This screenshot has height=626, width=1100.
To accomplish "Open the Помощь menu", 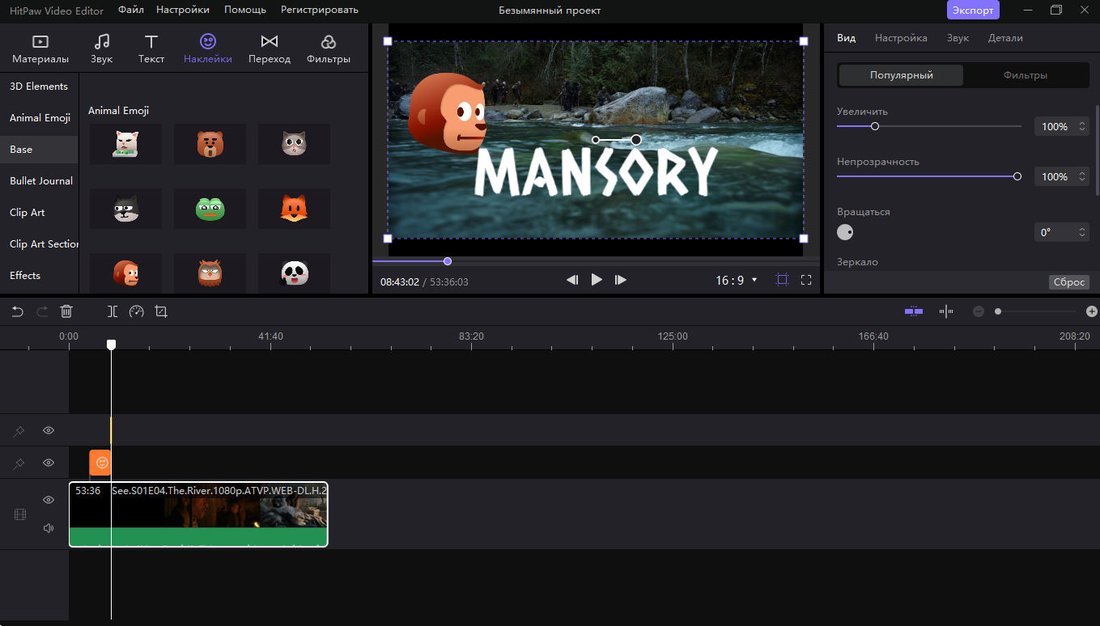I will tap(245, 10).
